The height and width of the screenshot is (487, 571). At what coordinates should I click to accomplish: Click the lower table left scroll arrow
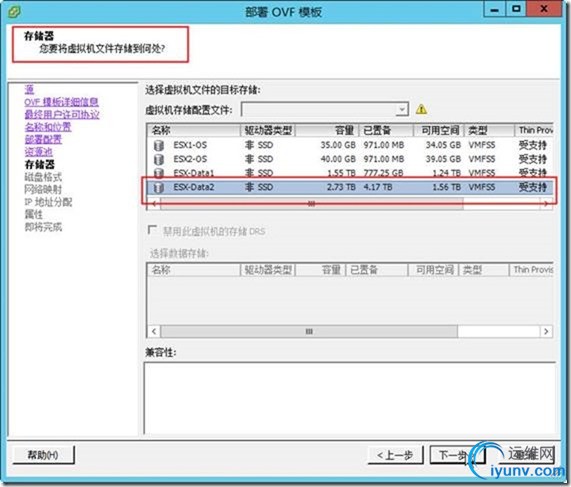154,331
